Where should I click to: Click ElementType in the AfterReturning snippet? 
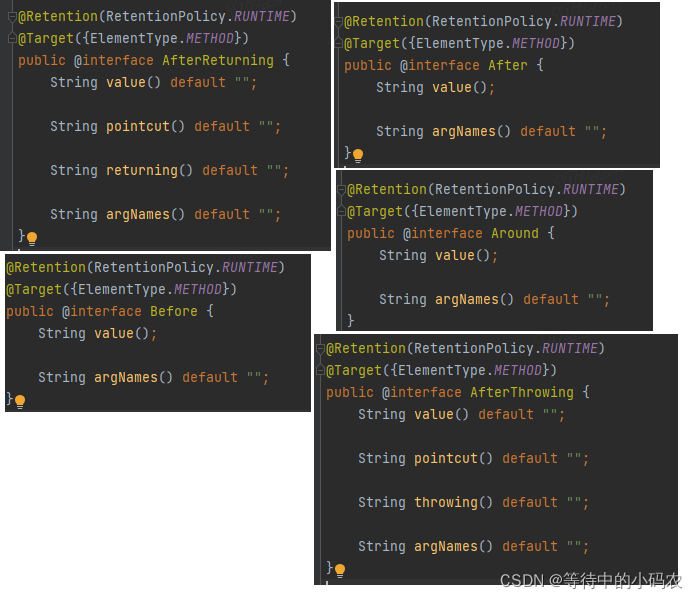point(134,39)
